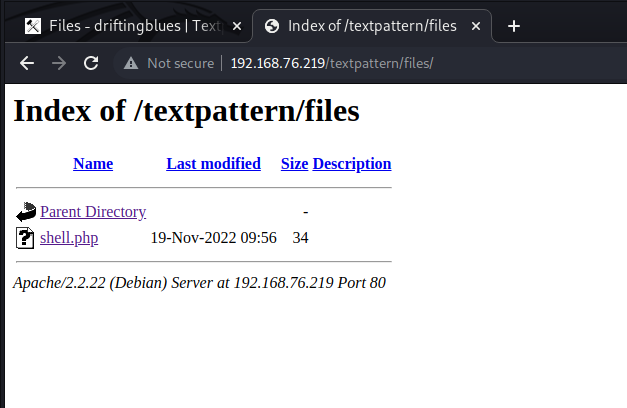Close the Index of /textpattern/files tab
The image size is (627, 408).
(476, 26)
